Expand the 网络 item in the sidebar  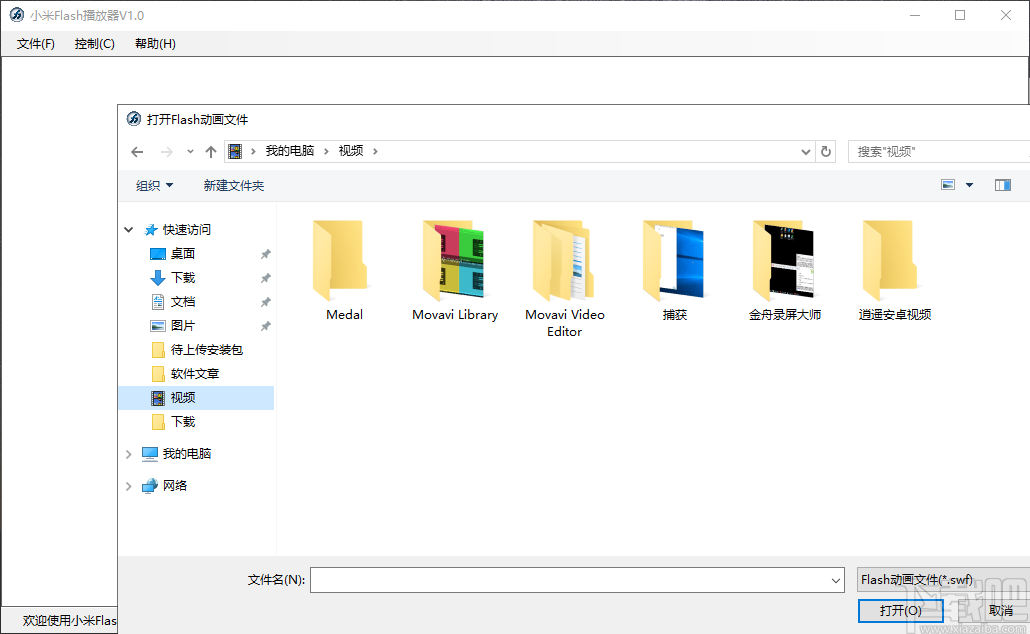coord(128,485)
